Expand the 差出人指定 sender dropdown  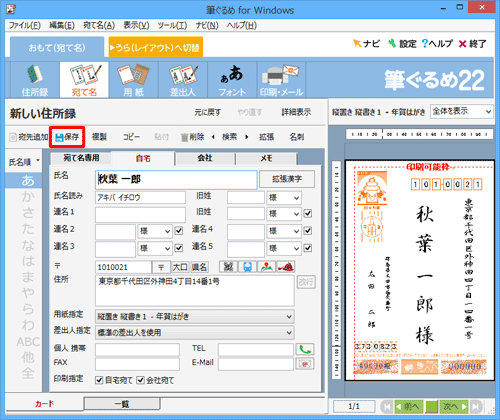[x=195, y=332]
